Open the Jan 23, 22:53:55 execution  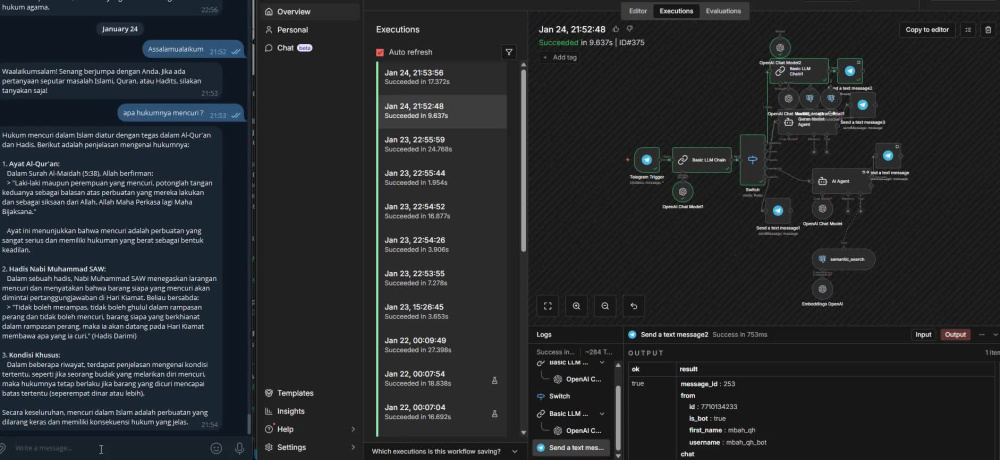[443, 278]
